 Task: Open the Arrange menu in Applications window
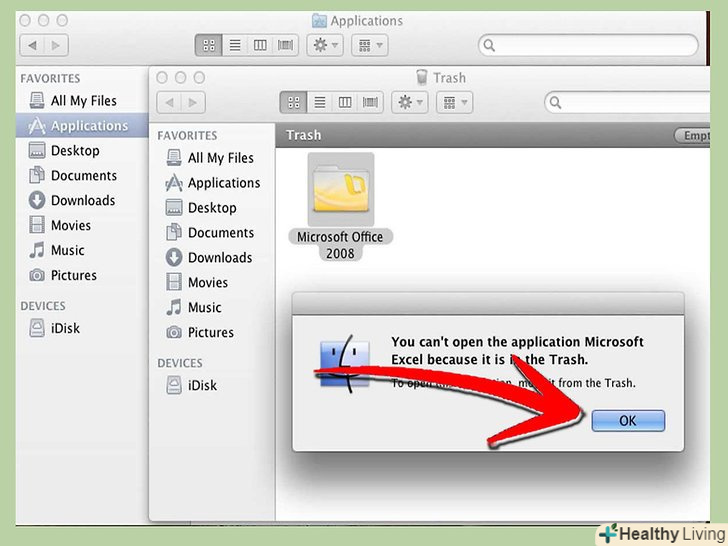click(370, 45)
